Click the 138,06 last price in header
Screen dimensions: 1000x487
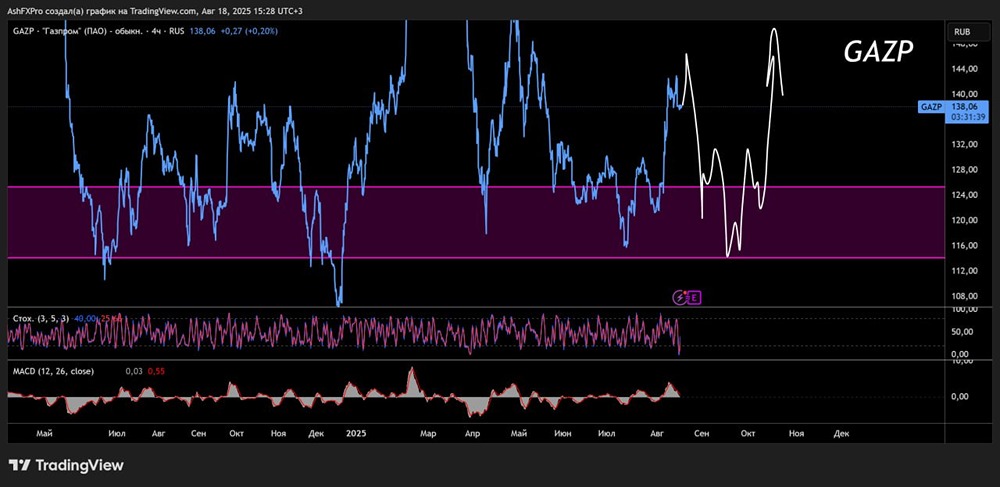[202, 31]
